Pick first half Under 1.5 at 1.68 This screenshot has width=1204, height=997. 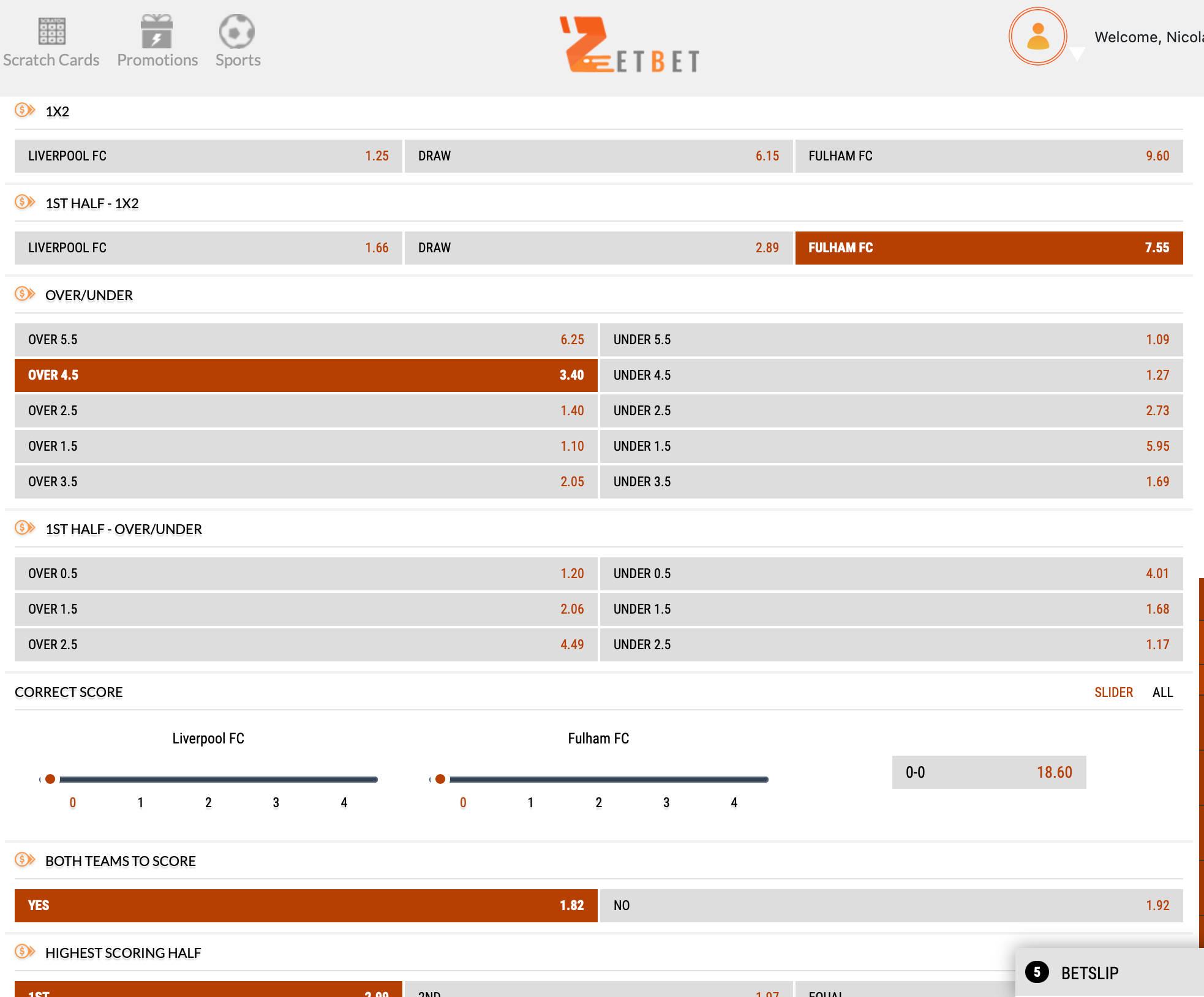(x=892, y=609)
